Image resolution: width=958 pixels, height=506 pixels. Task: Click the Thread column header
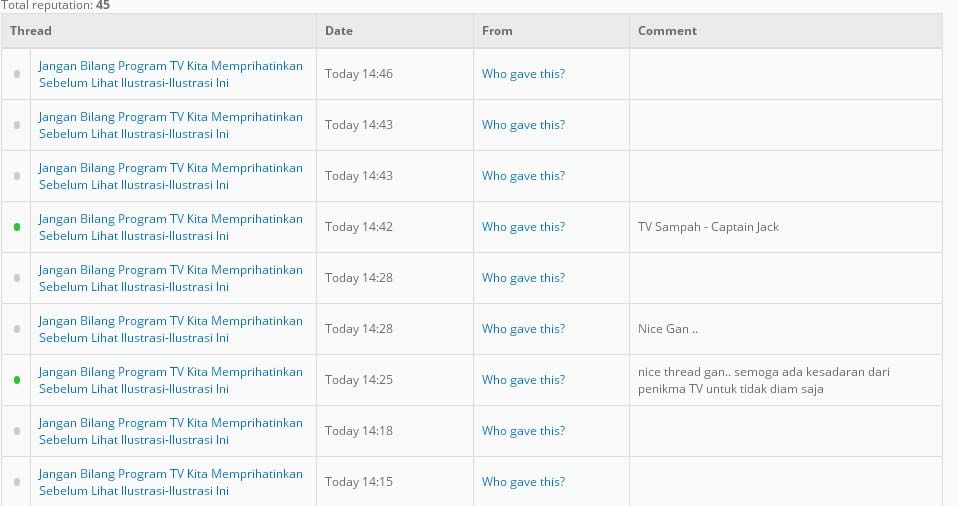click(x=31, y=31)
